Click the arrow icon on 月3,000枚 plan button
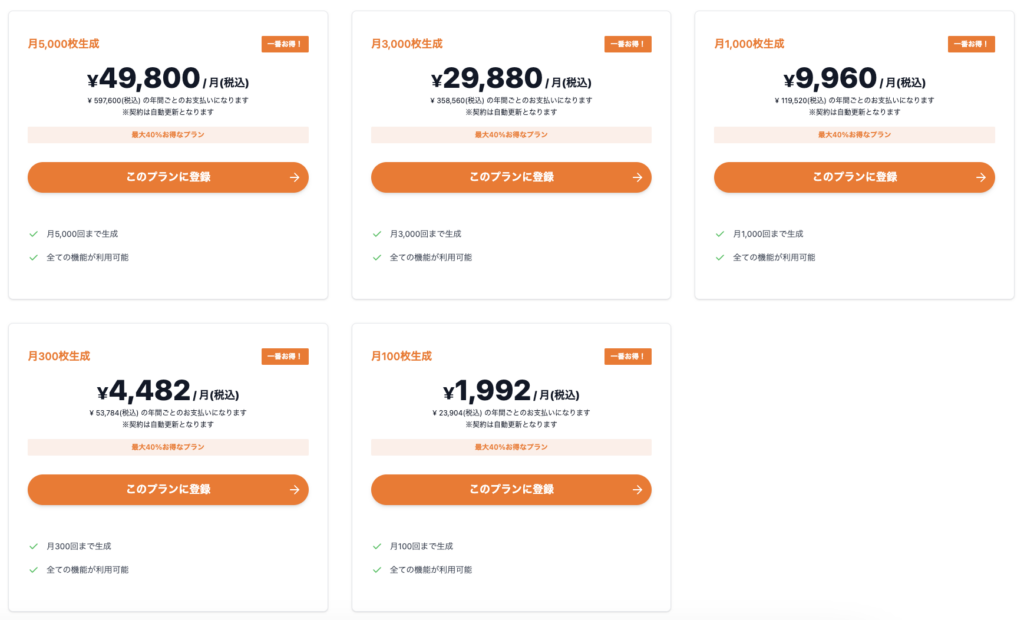 click(x=637, y=177)
